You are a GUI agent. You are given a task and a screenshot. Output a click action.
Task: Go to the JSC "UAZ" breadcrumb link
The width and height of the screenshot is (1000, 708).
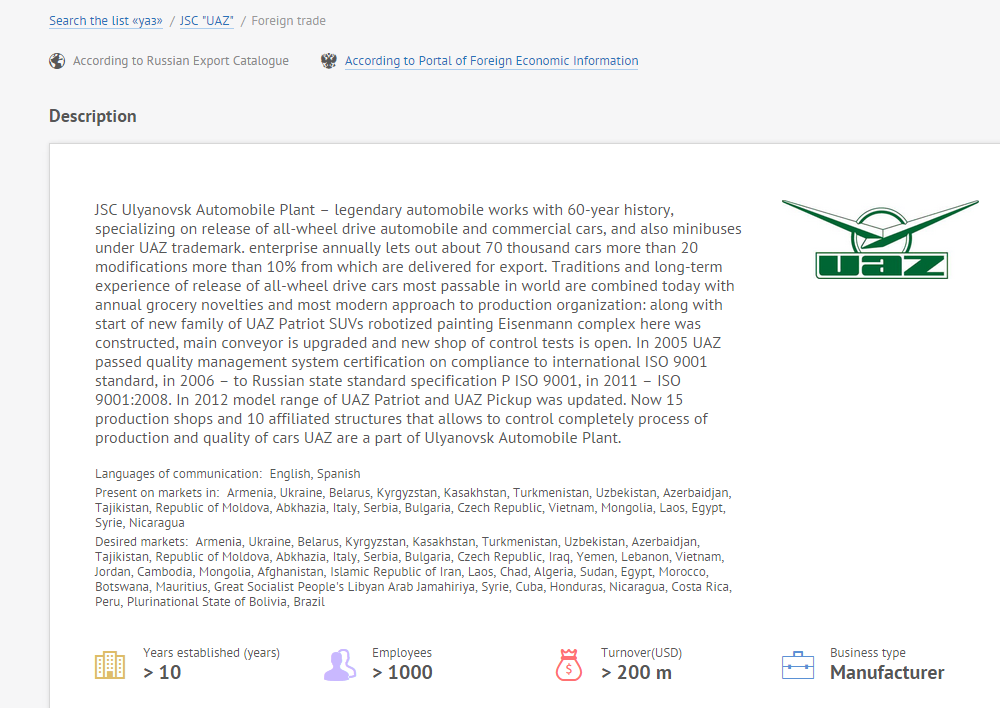pos(207,21)
